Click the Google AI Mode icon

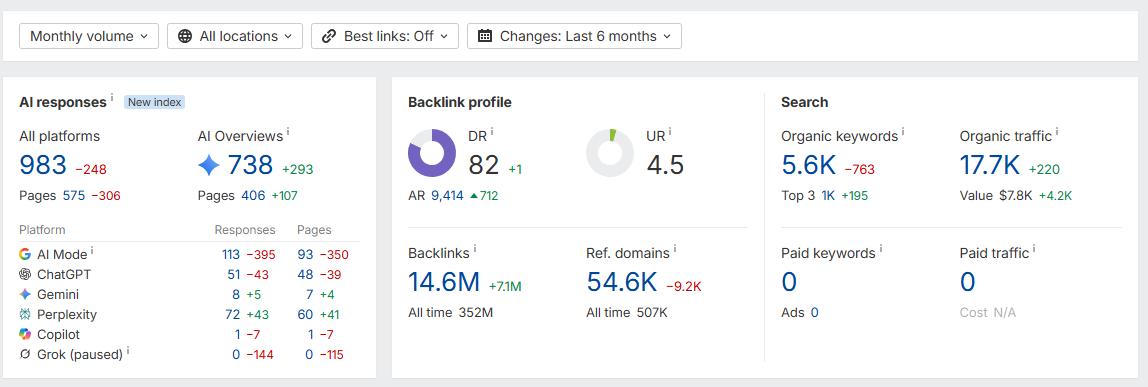(x=25, y=255)
